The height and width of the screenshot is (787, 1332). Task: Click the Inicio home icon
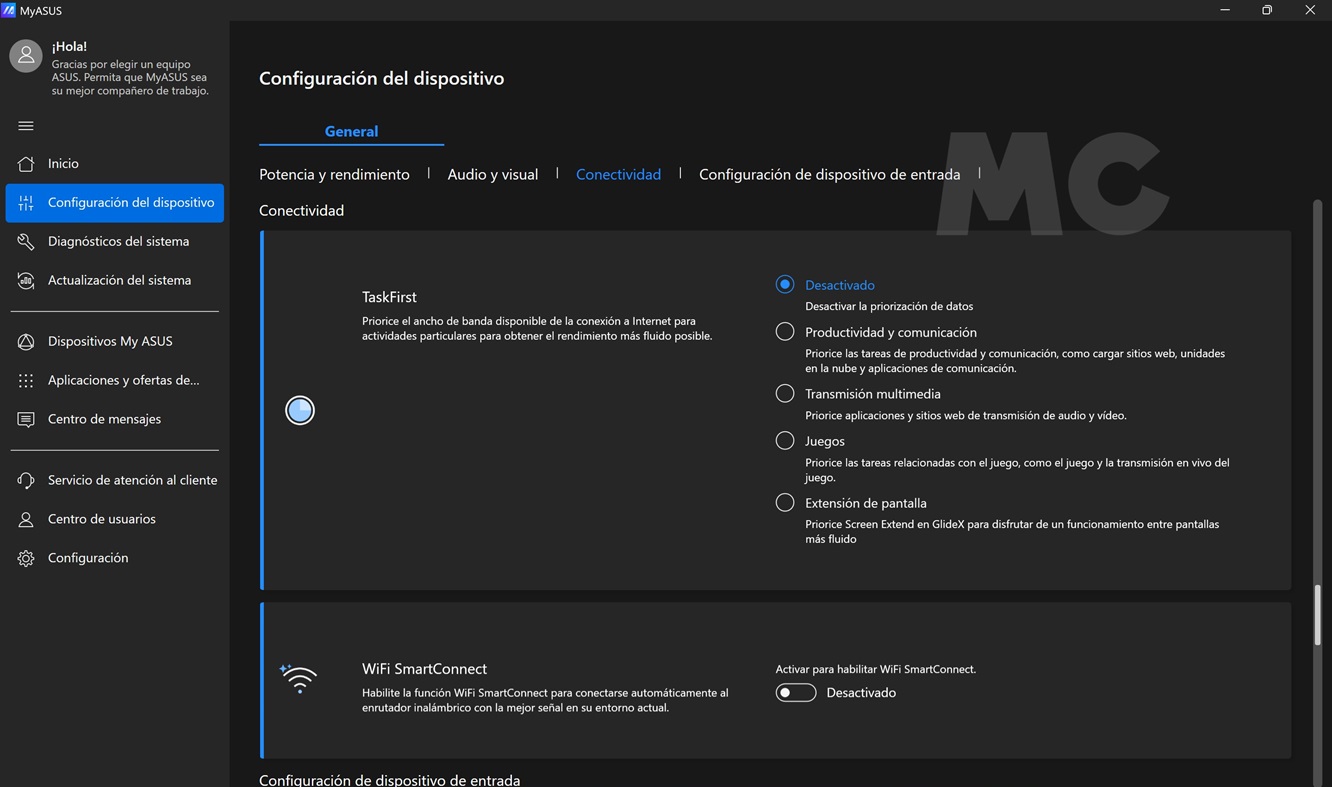[26, 164]
